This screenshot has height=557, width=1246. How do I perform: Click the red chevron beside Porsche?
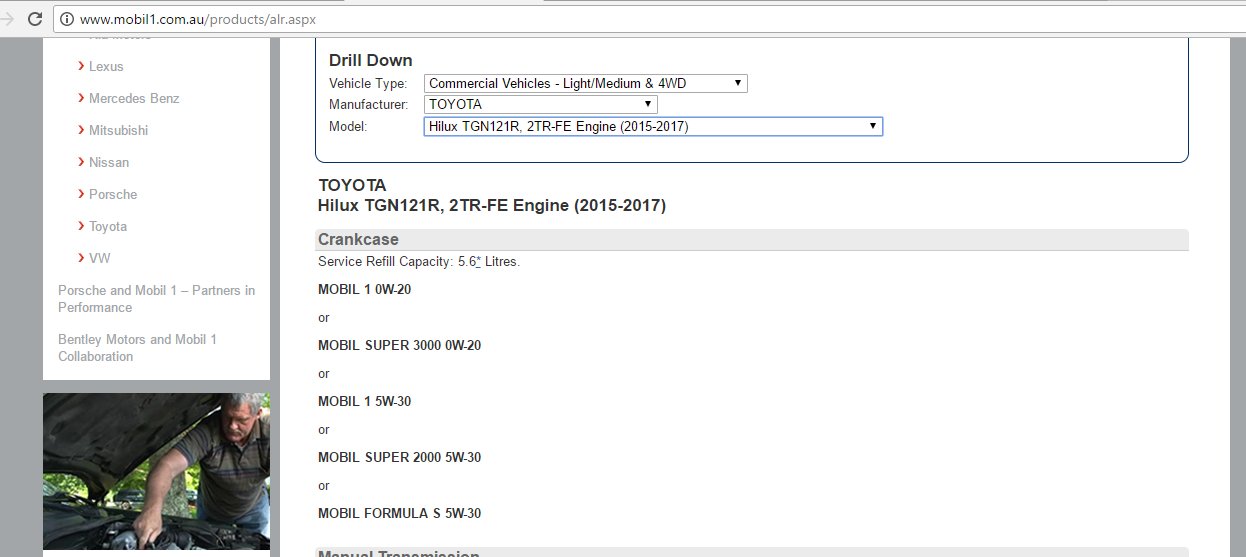click(80, 194)
